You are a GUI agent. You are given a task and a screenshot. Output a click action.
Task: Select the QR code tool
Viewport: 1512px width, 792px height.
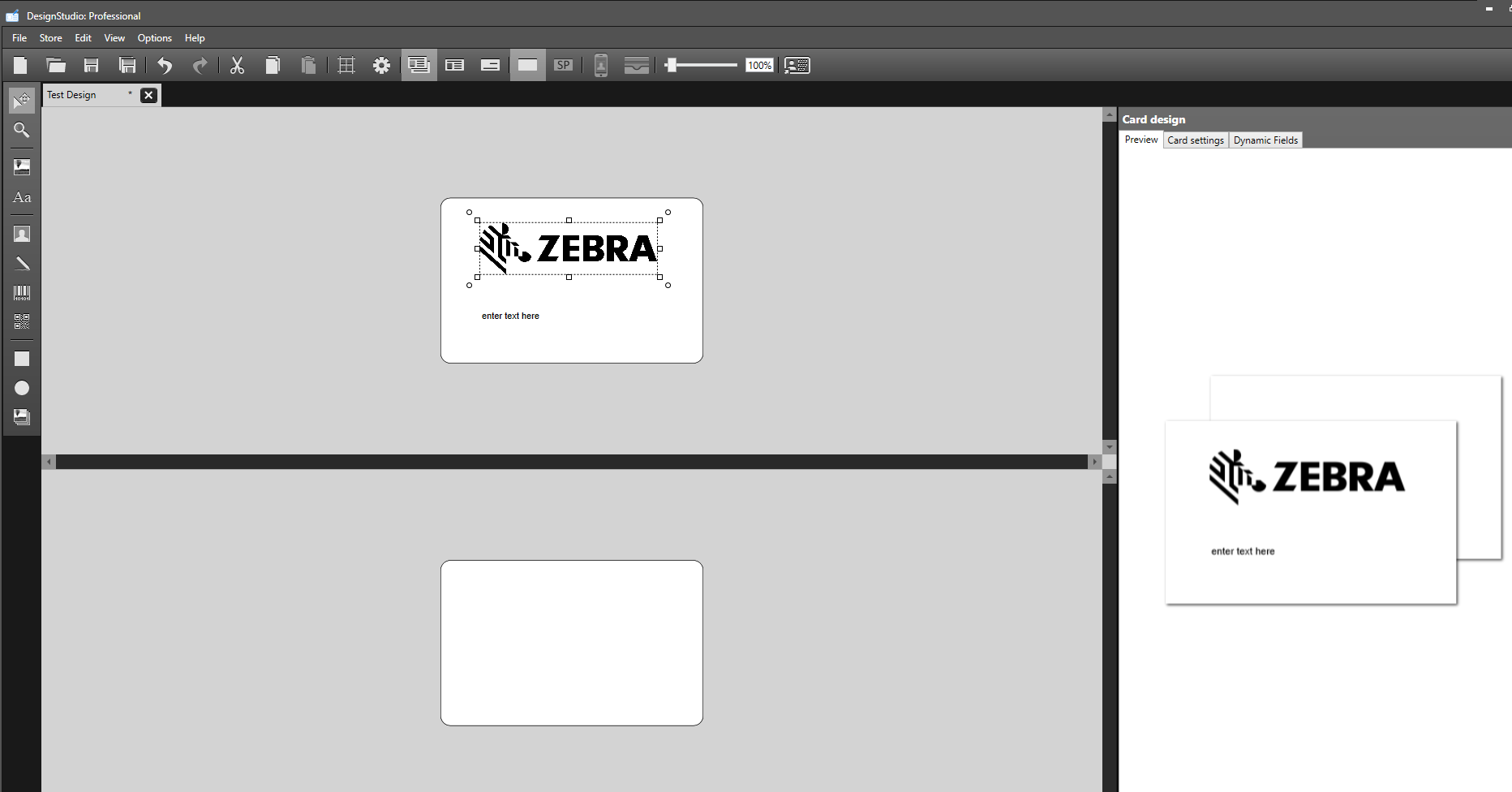coord(22,322)
